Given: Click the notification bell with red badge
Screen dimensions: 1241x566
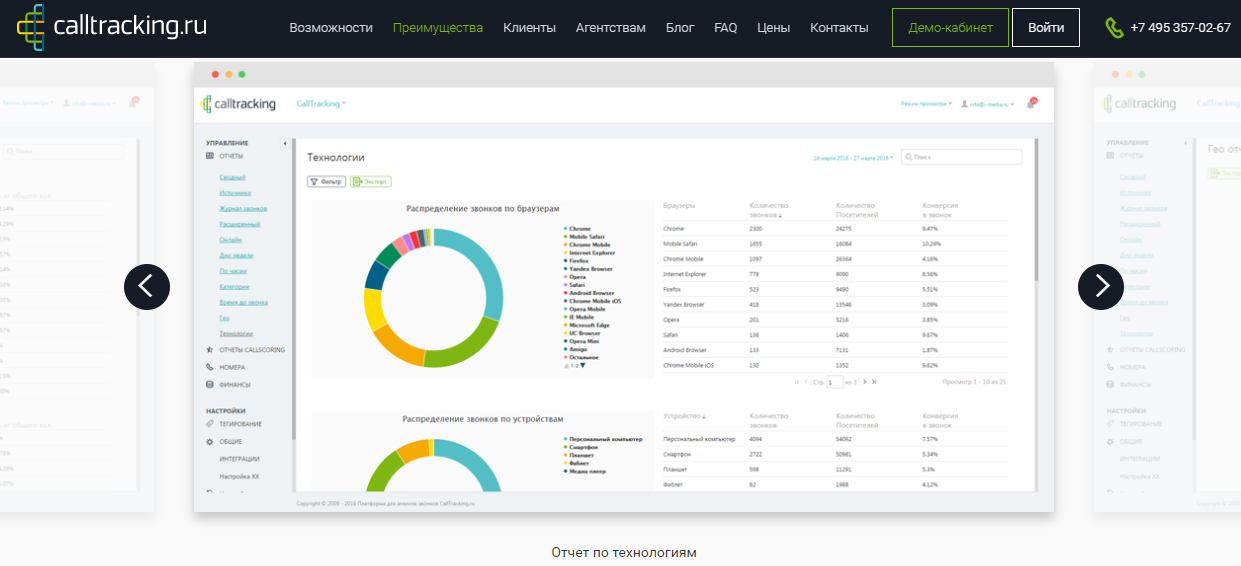Looking at the screenshot, I should [x=1032, y=103].
